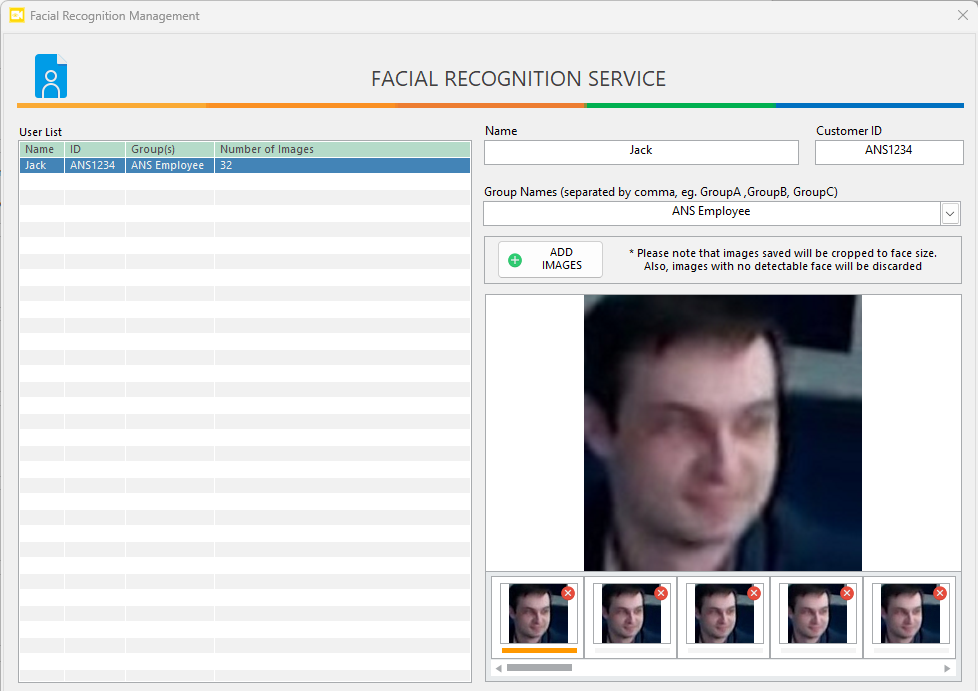978x691 pixels.
Task: Delete the second thumbnail image via red X
Action: (661, 593)
